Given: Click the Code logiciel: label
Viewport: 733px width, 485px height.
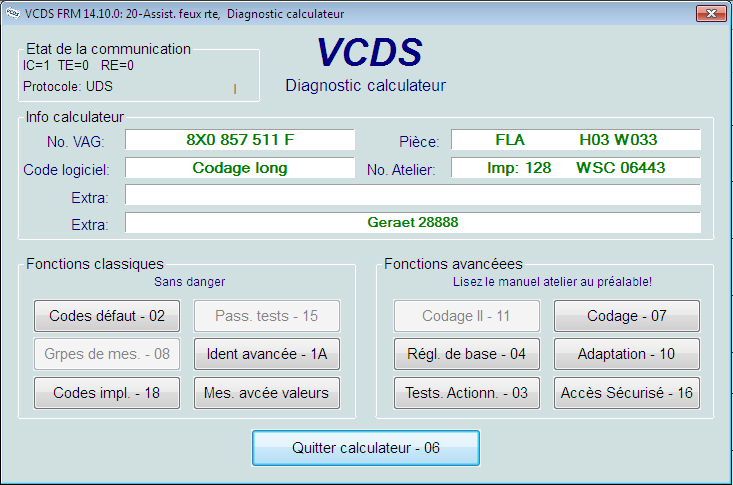Looking at the screenshot, I should [x=66, y=170].
